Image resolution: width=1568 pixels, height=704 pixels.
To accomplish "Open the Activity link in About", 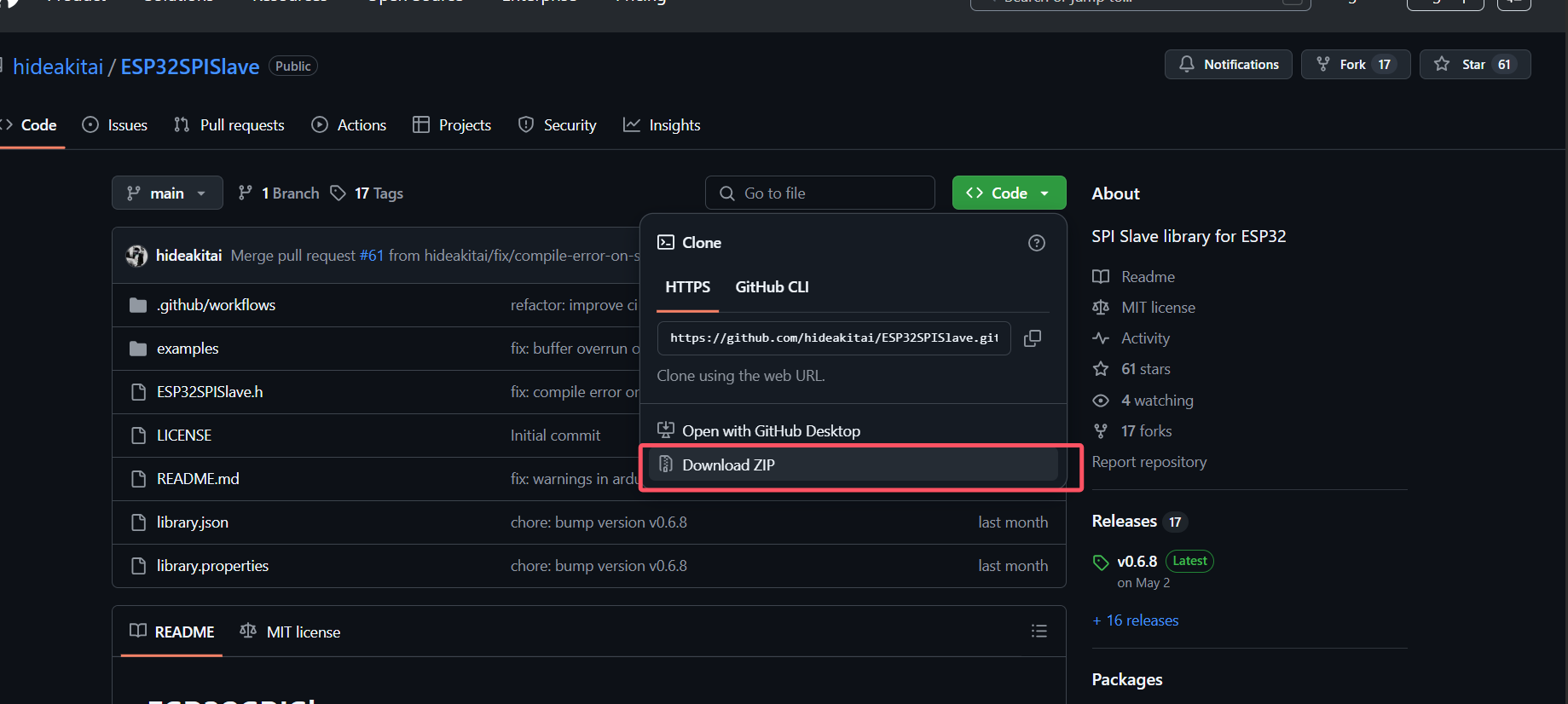I will pyautogui.click(x=1131, y=338).
